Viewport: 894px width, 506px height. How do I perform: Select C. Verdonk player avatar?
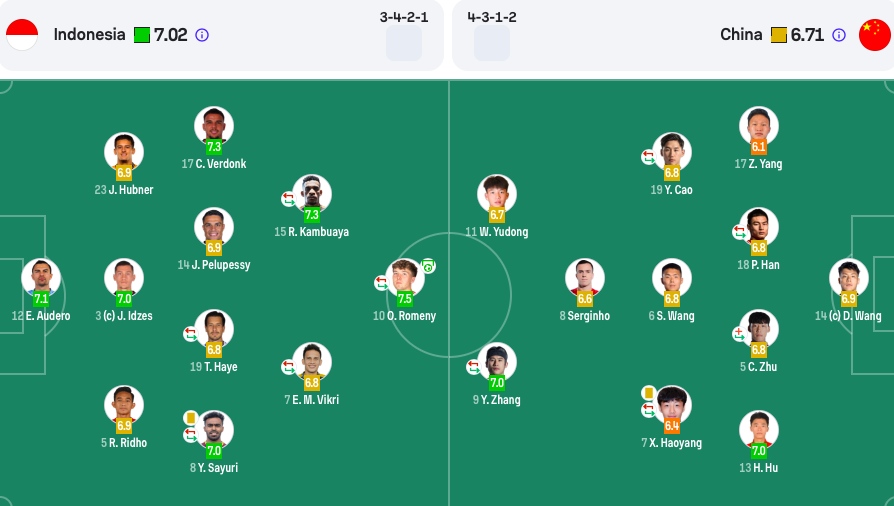pos(214,126)
